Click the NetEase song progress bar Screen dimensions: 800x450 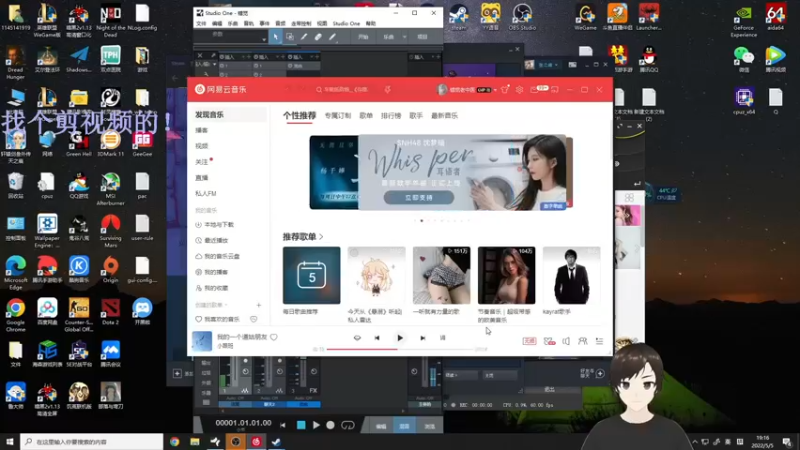pyautogui.click(x=399, y=349)
